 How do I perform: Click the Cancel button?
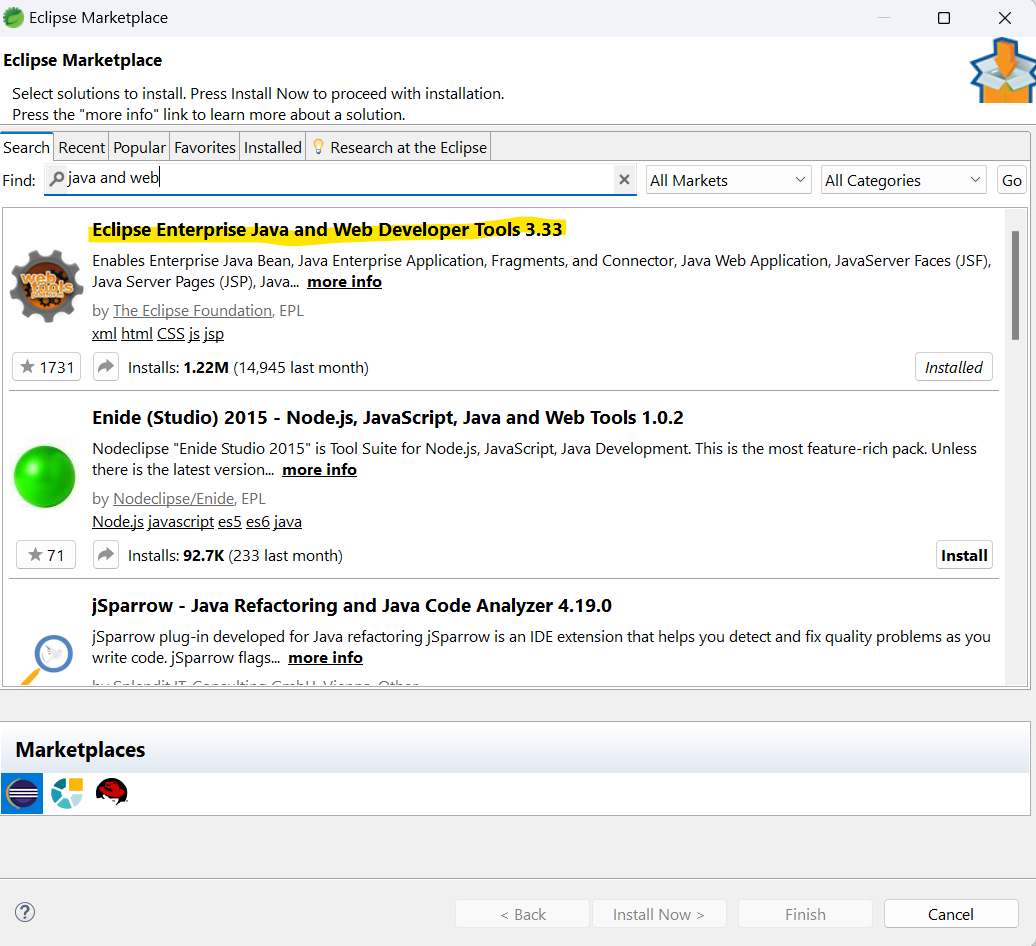tap(951, 914)
